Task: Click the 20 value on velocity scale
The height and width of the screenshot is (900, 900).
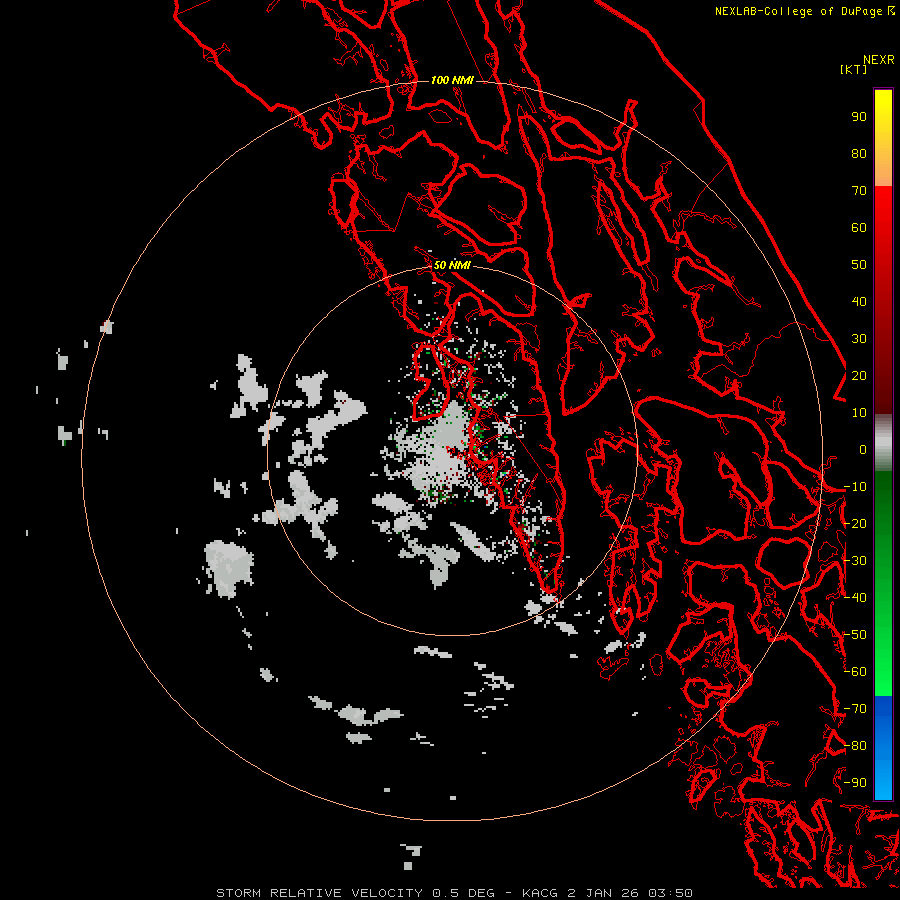Action: pyautogui.click(x=859, y=375)
